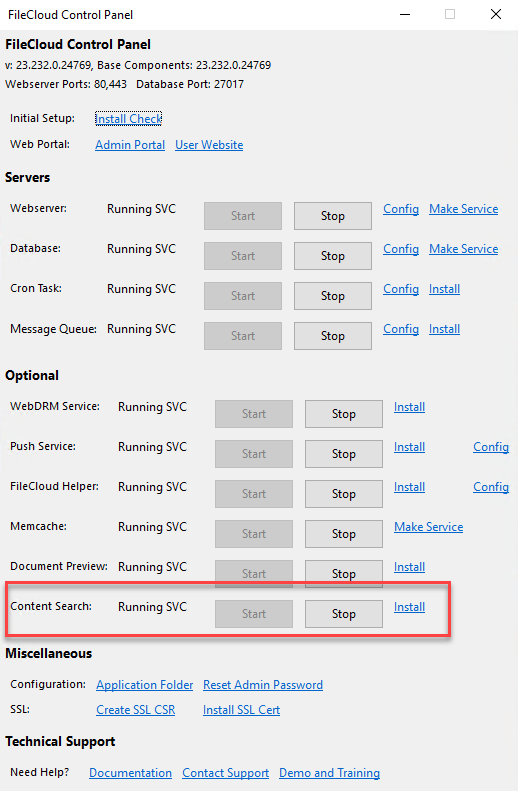Click Make Service for Database

click(464, 249)
